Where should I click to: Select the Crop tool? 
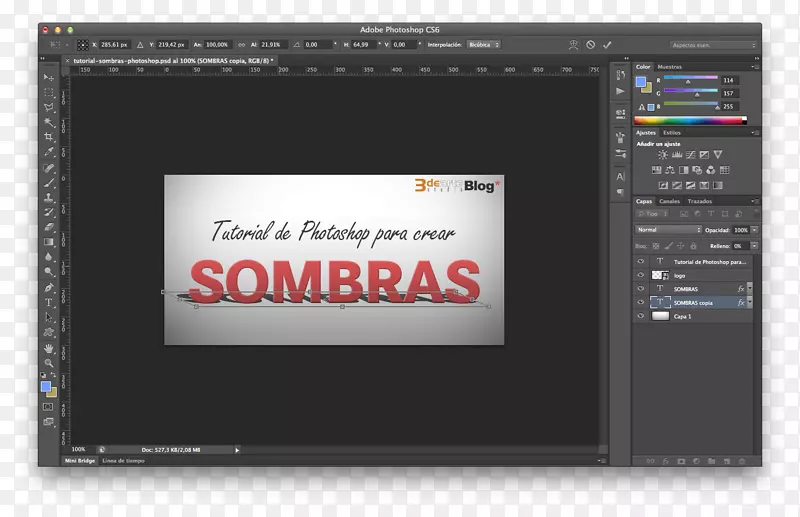tap(48, 137)
